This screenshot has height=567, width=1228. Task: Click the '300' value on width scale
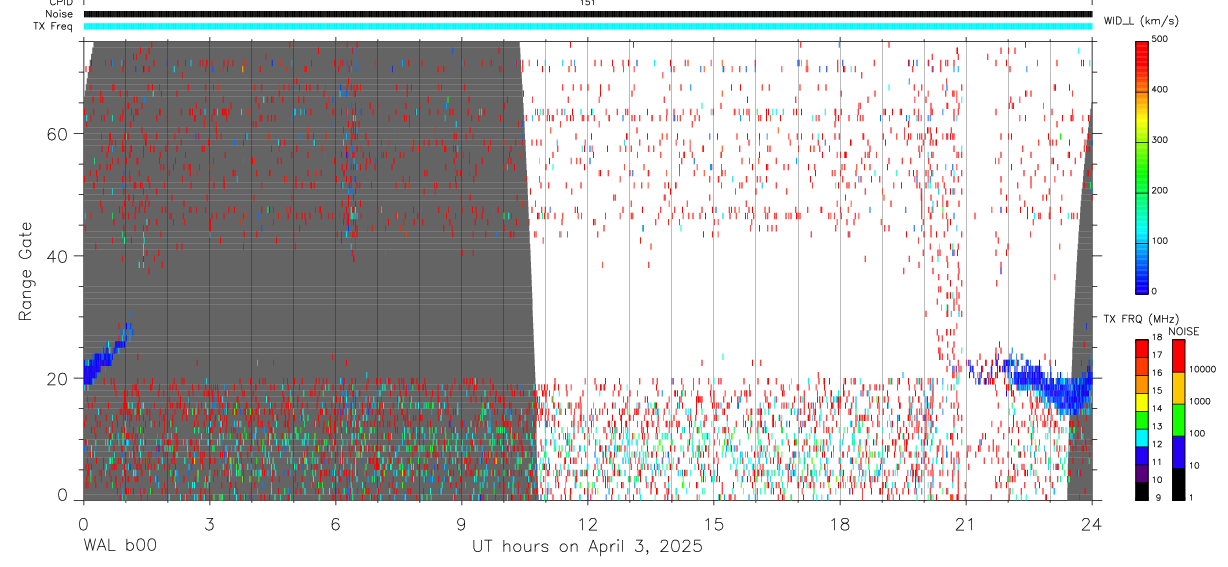click(x=1160, y=140)
